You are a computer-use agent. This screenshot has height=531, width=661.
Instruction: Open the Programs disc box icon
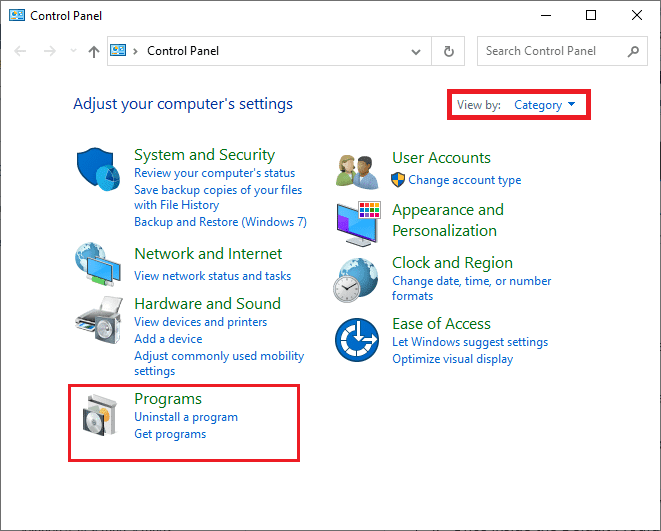(x=99, y=419)
